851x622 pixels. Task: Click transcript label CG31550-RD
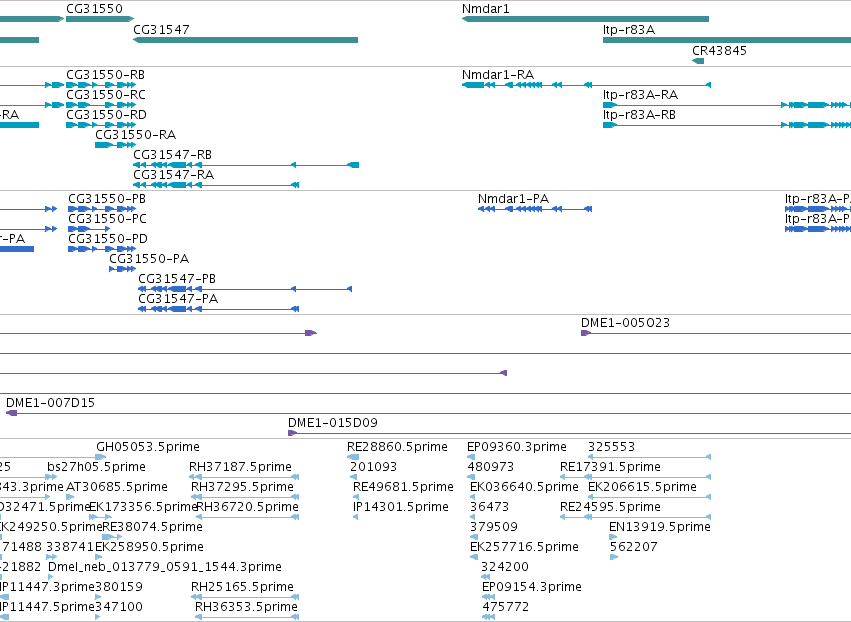tap(106, 115)
